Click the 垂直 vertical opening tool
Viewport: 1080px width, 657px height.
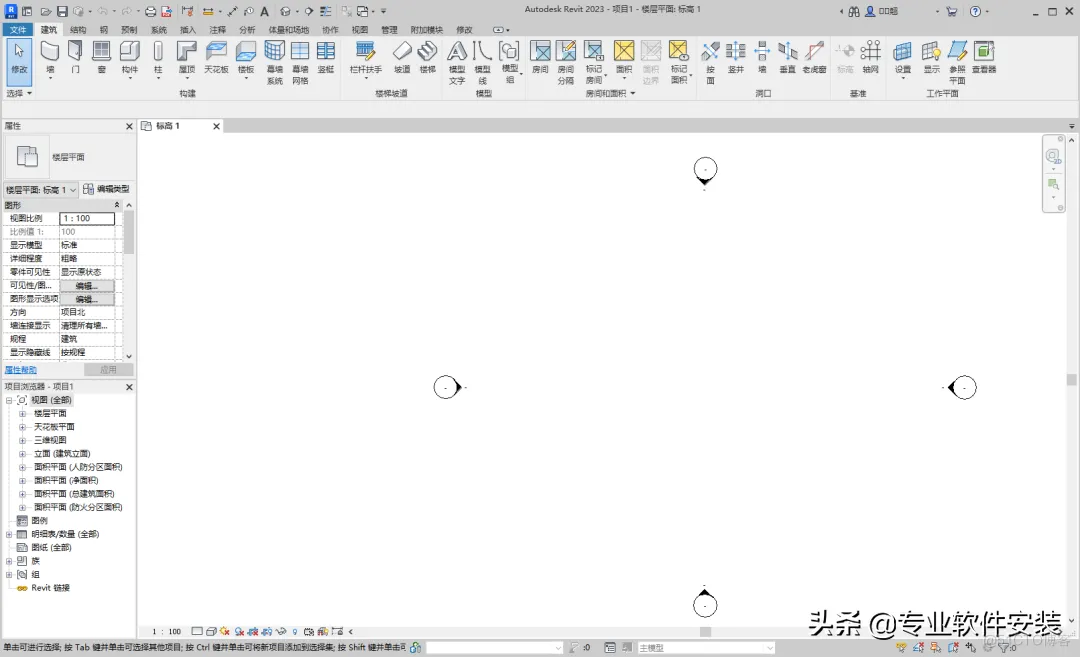(787, 56)
